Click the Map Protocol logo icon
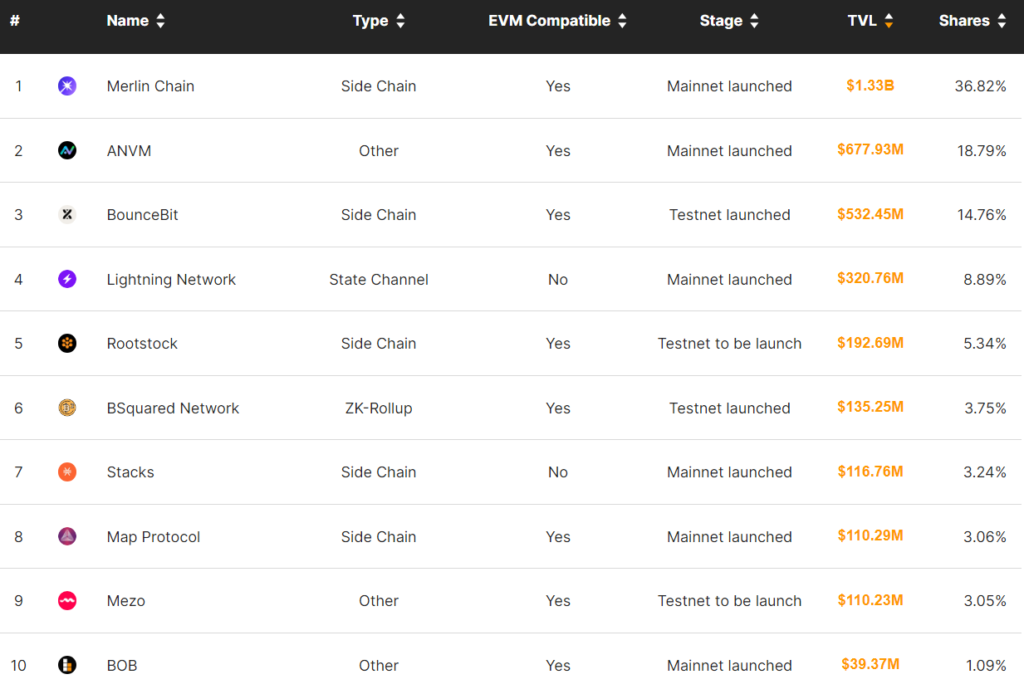The height and width of the screenshot is (694, 1024). pyautogui.click(x=67, y=537)
